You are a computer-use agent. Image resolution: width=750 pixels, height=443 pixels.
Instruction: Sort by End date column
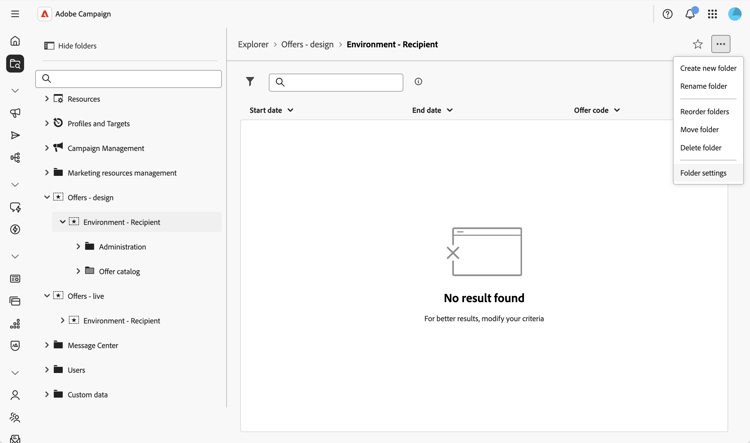(432, 110)
